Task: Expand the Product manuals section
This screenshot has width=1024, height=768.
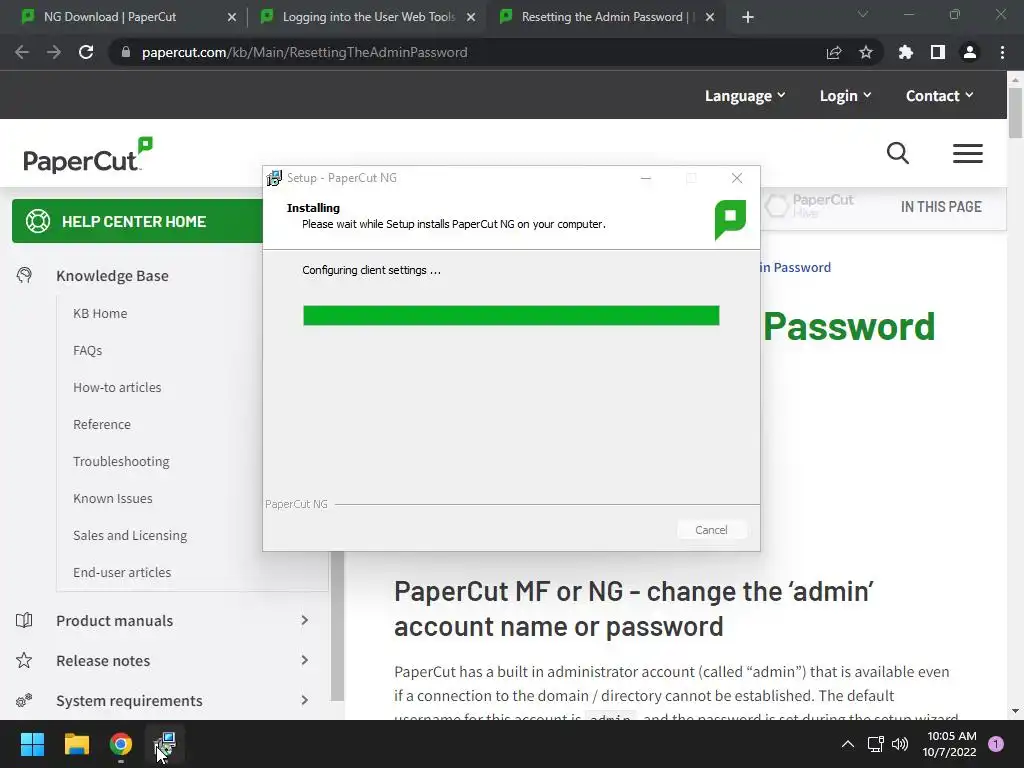Action: (x=304, y=620)
